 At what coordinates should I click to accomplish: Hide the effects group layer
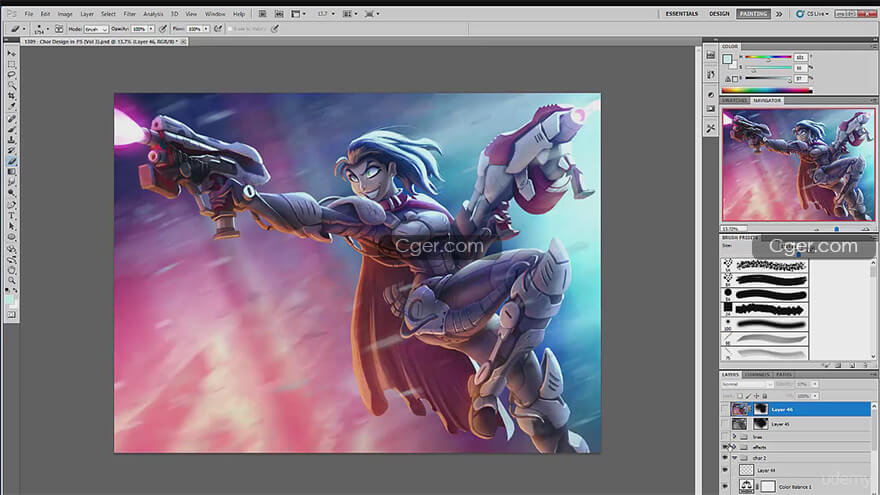(x=725, y=447)
